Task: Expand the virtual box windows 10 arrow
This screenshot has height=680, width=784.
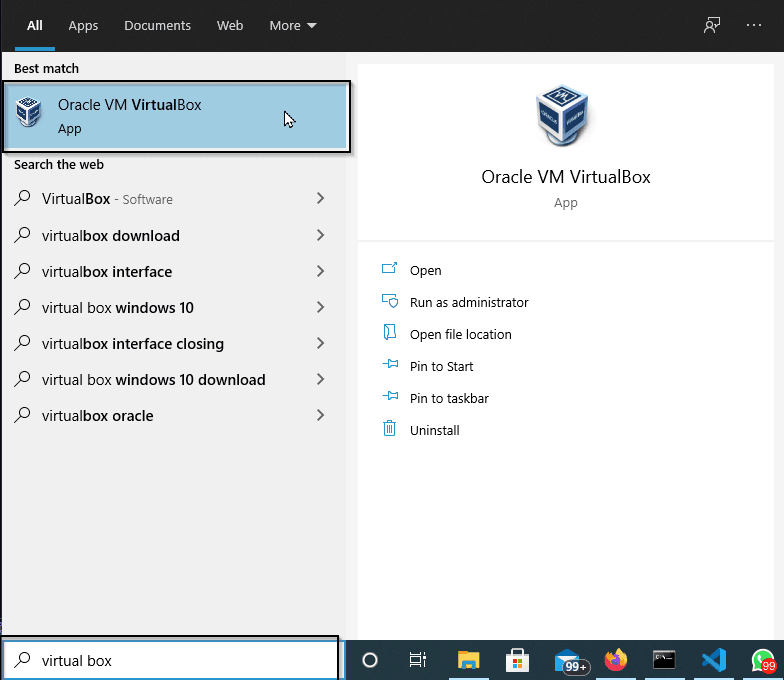Action: tap(320, 307)
